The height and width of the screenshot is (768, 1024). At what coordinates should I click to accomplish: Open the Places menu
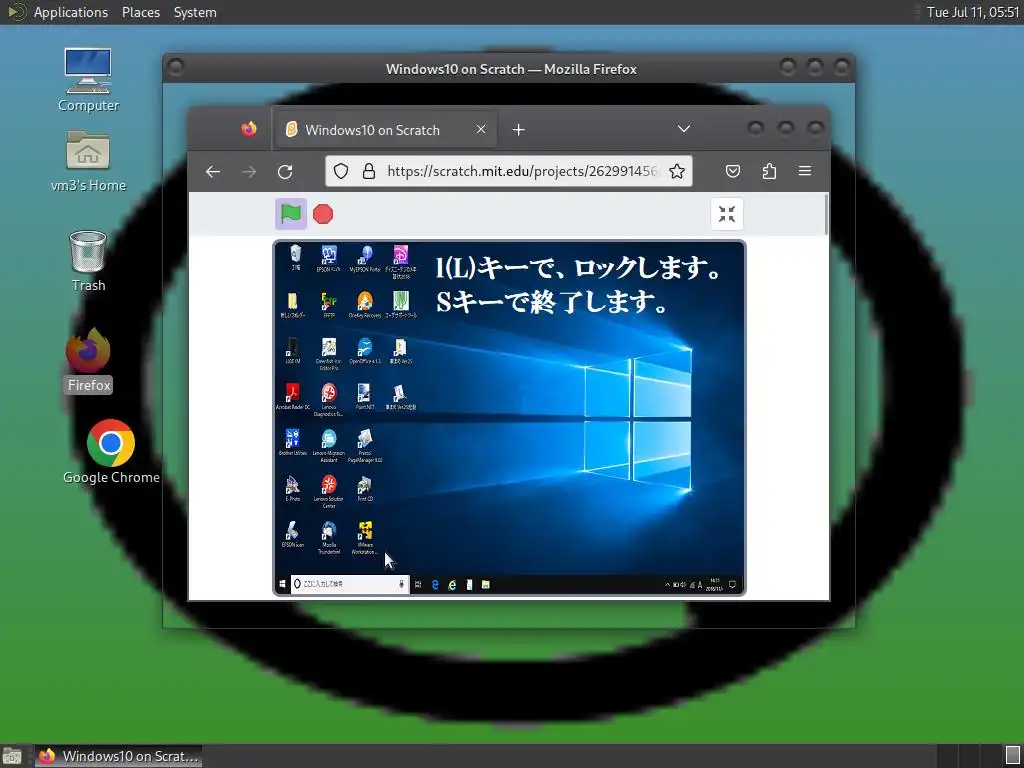click(x=141, y=12)
